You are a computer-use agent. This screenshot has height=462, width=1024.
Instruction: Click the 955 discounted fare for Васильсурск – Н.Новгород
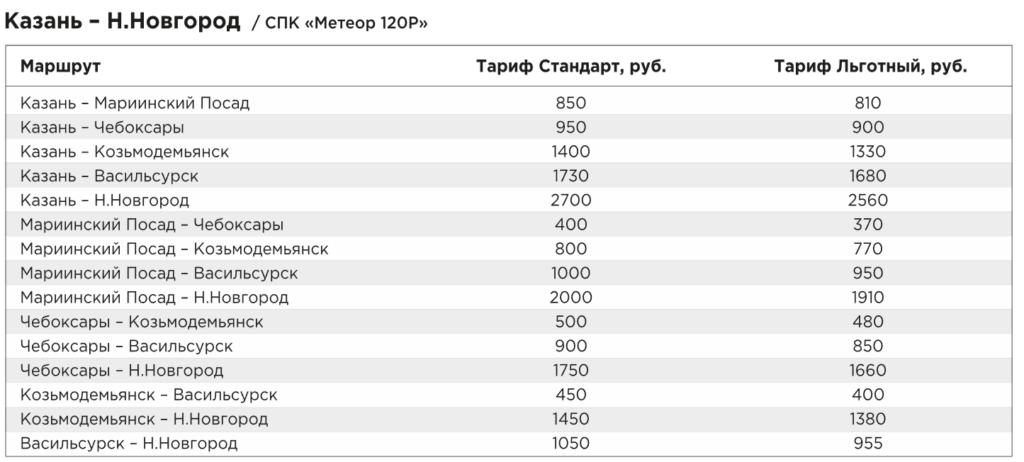click(x=867, y=443)
